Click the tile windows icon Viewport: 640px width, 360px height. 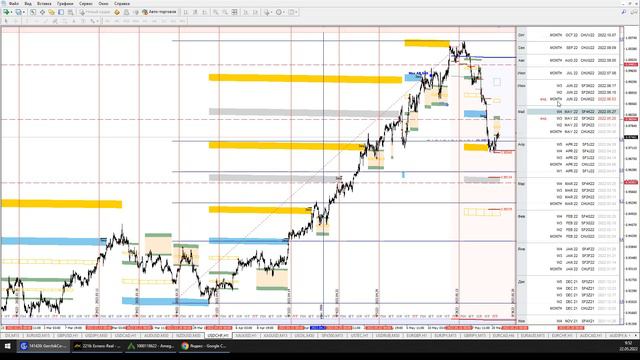[235, 12]
